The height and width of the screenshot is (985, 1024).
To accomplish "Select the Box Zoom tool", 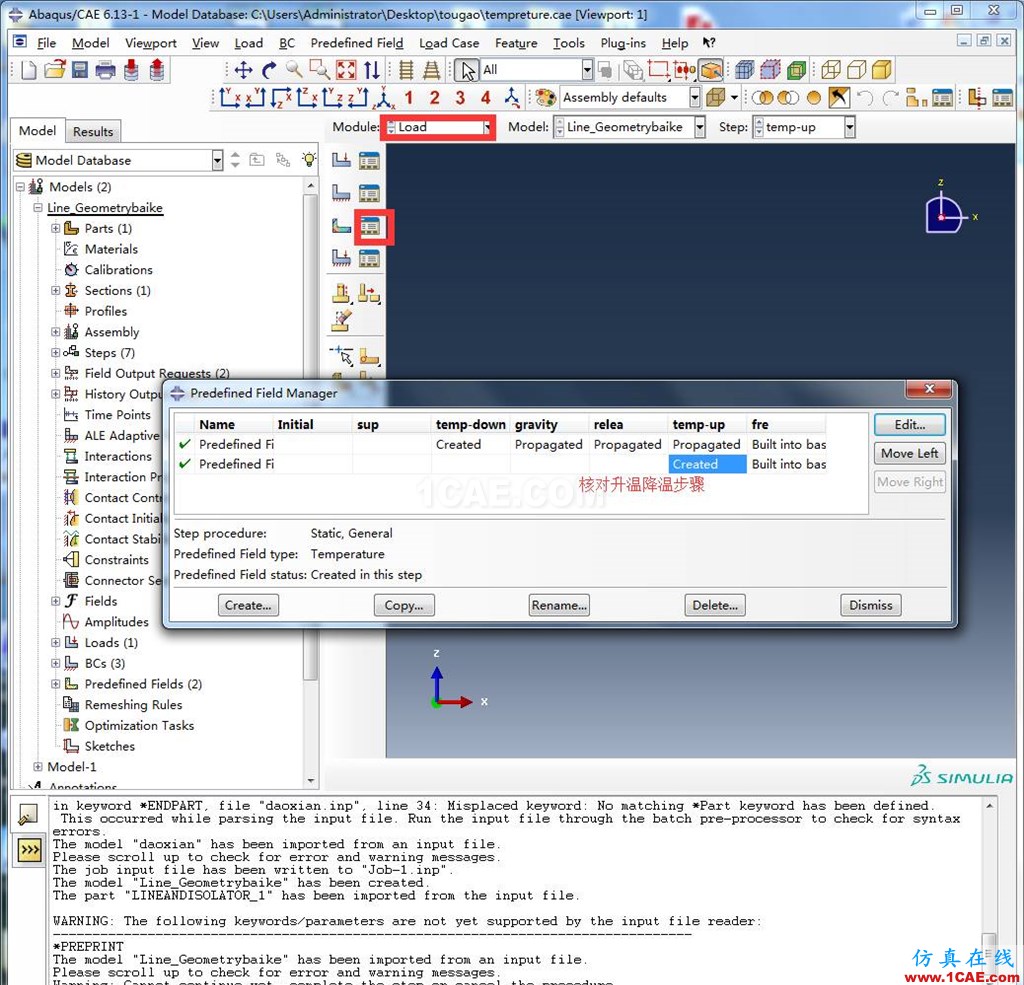I will pos(319,70).
